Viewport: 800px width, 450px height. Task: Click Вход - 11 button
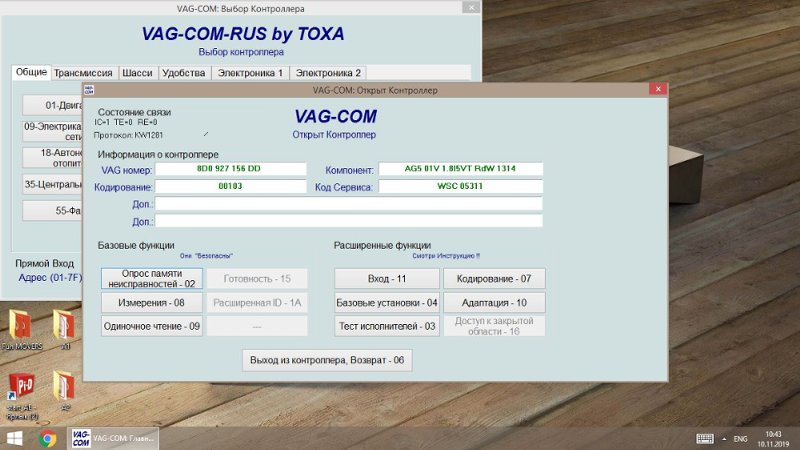[x=387, y=279]
